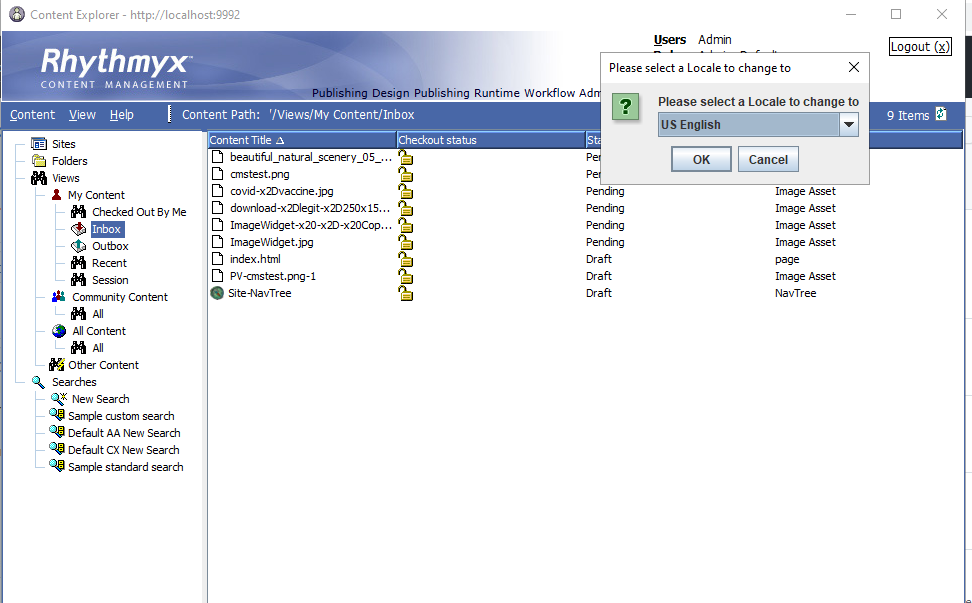Click the Other Content icon
Viewport: 972px width, 603px height.
57,364
